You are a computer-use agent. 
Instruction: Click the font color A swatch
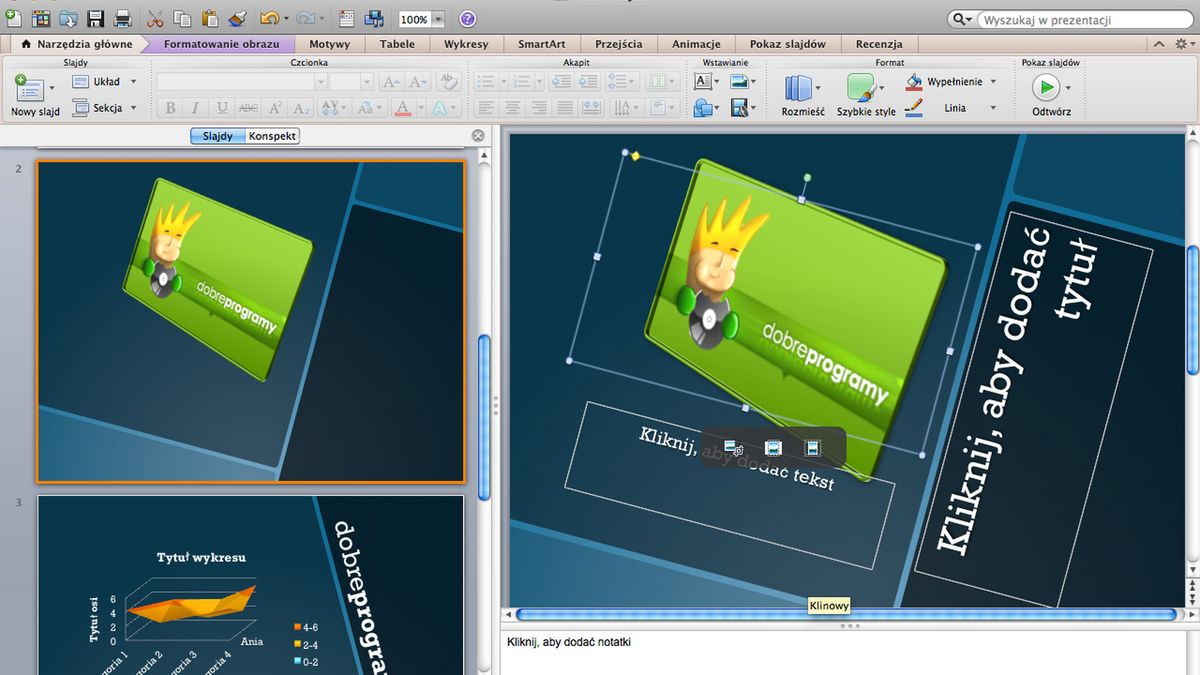point(402,108)
